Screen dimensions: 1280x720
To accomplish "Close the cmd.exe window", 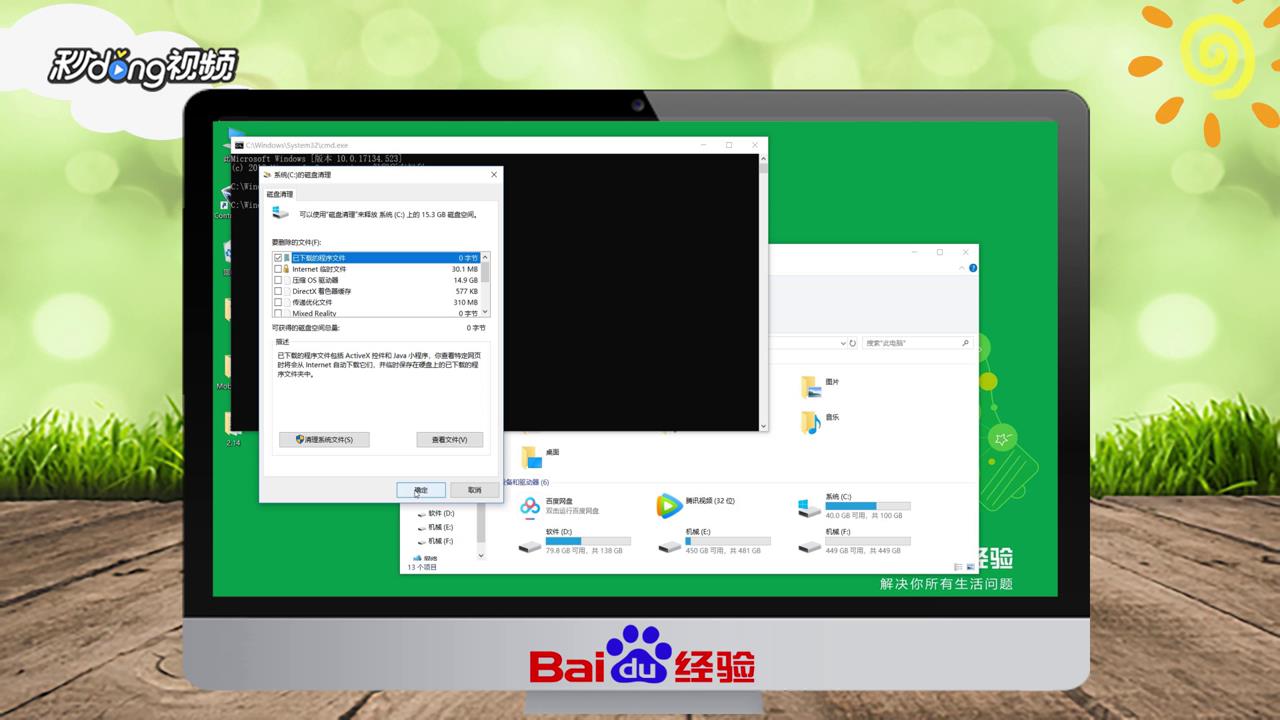I will pos(755,145).
